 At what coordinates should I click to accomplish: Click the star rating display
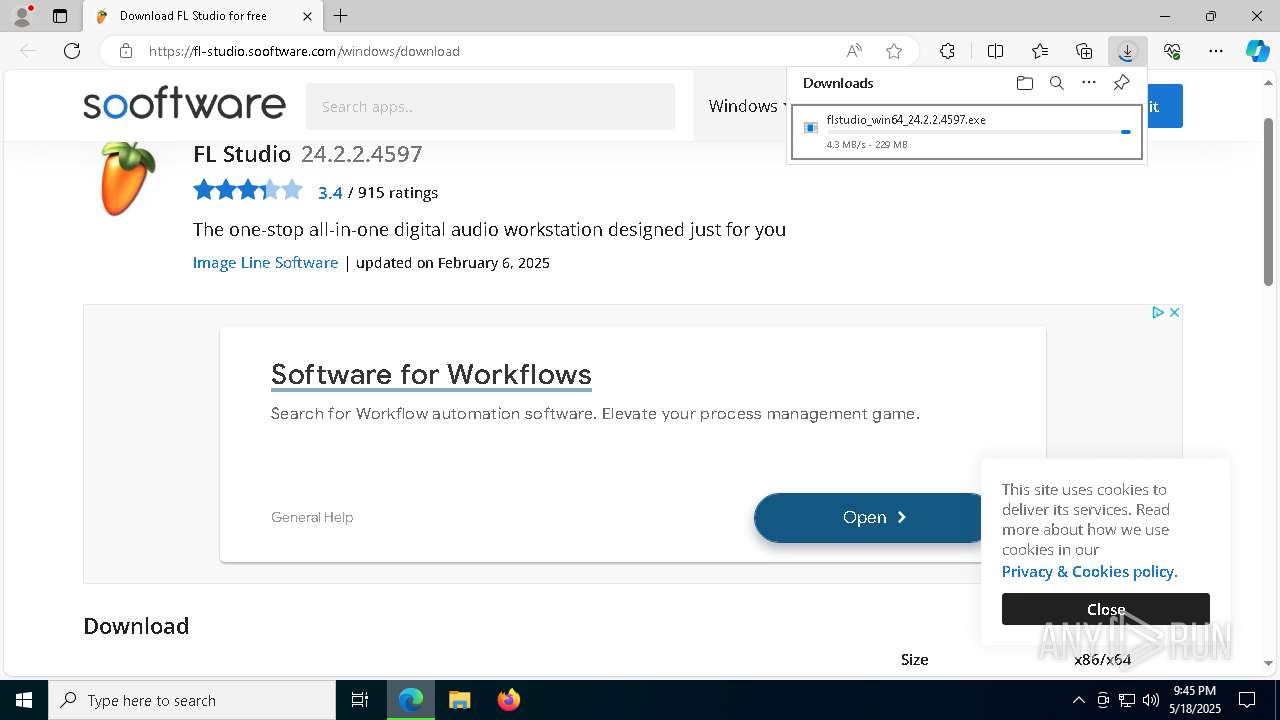247,190
